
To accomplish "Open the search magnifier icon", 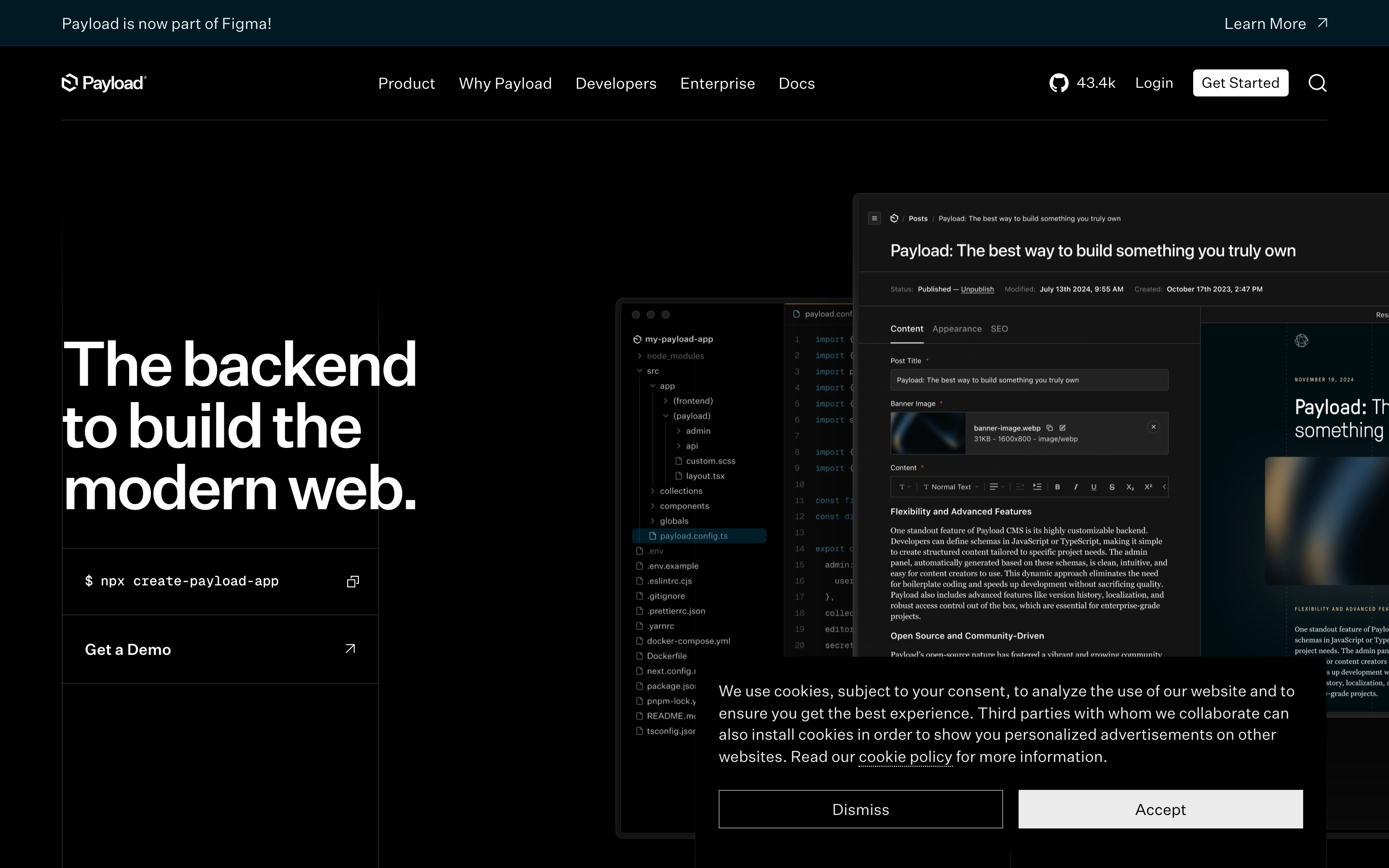I will [1317, 83].
